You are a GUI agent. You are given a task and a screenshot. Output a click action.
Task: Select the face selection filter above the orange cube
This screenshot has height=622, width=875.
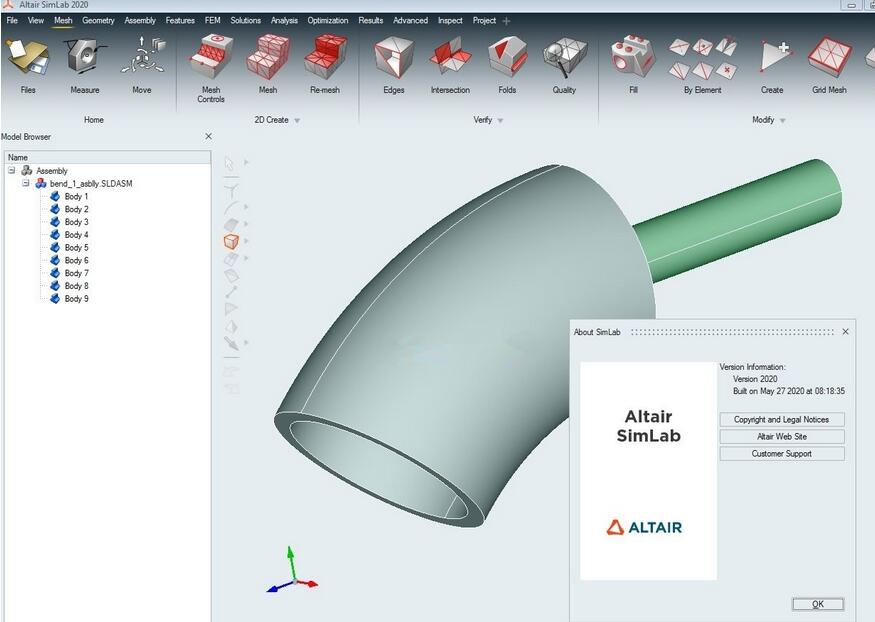[231, 225]
